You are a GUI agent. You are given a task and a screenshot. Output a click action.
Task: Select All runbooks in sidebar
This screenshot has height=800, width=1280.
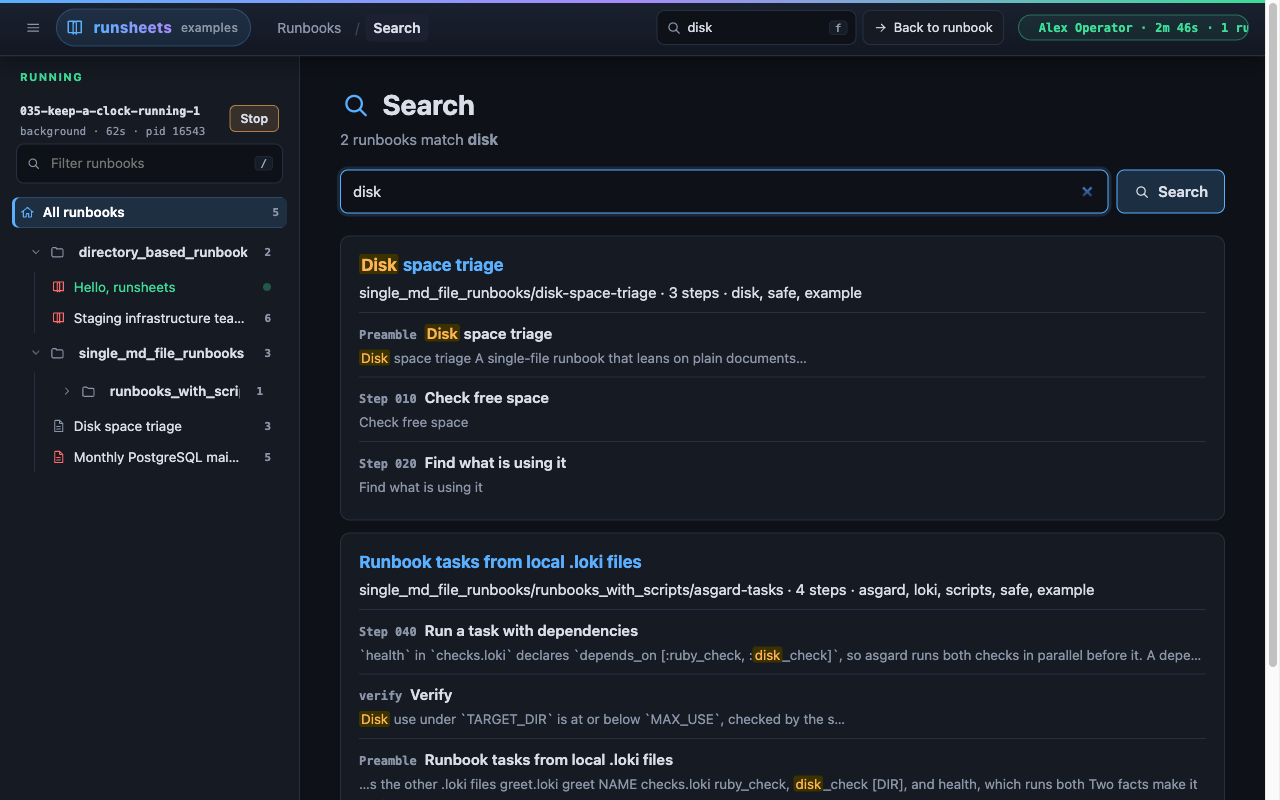(x=150, y=212)
